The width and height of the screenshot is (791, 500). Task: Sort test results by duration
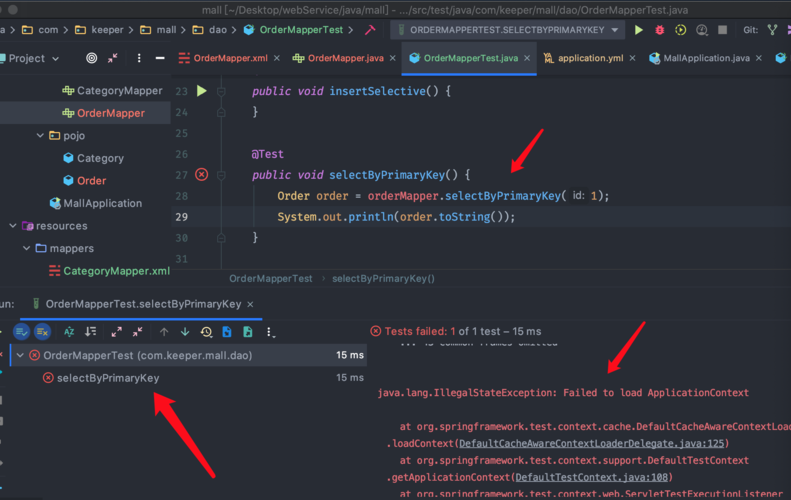point(90,331)
